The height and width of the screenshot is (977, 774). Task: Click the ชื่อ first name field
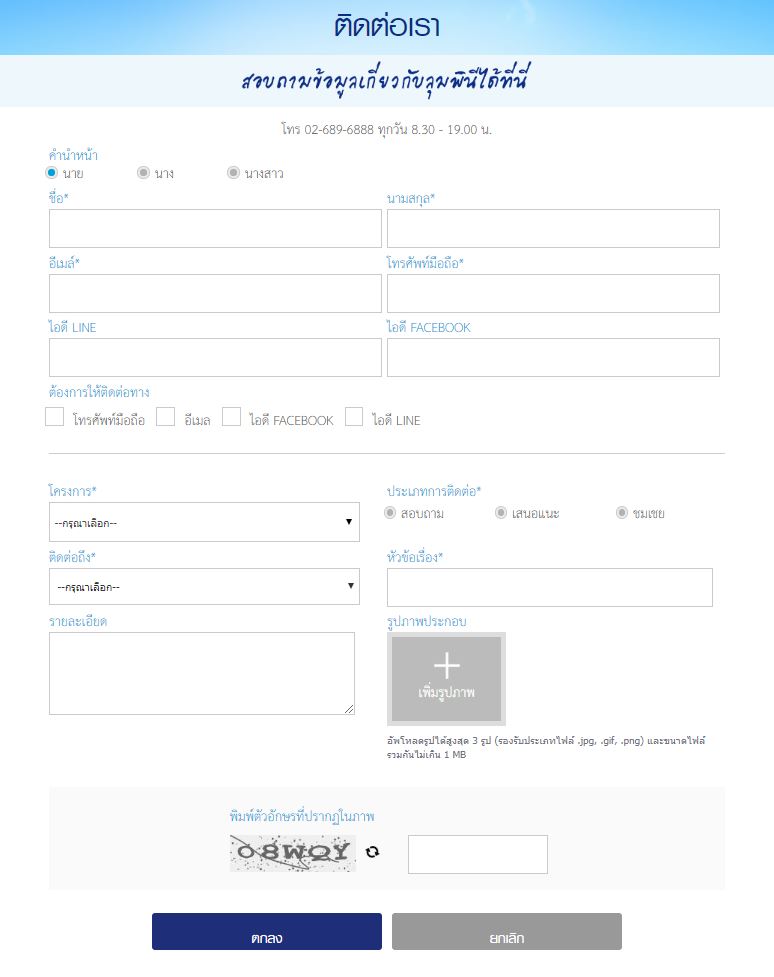click(x=215, y=228)
